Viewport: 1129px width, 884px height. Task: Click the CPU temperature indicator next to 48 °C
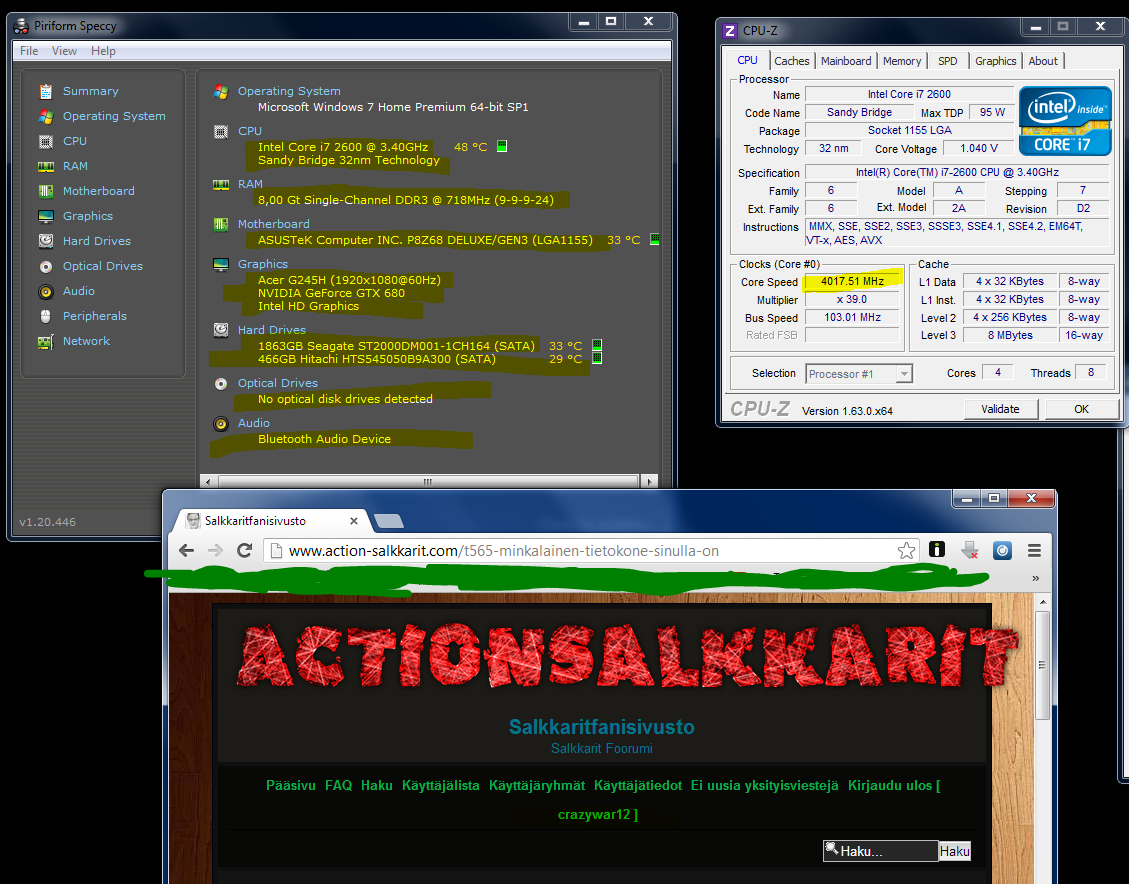(502, 146)
